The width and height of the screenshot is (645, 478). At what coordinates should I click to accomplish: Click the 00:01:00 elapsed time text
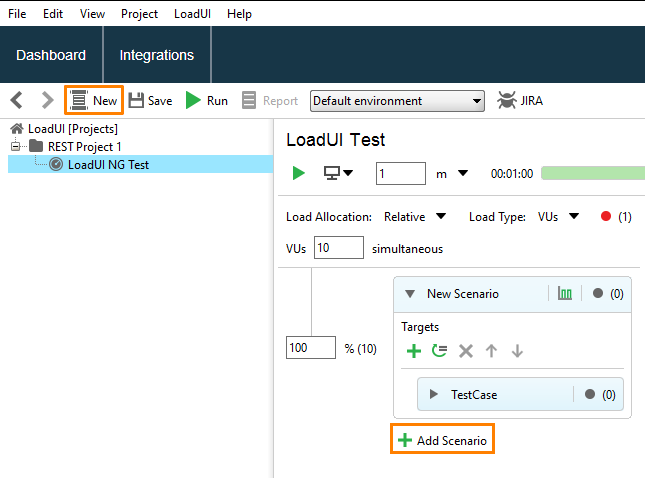click(x=512, y=174)
